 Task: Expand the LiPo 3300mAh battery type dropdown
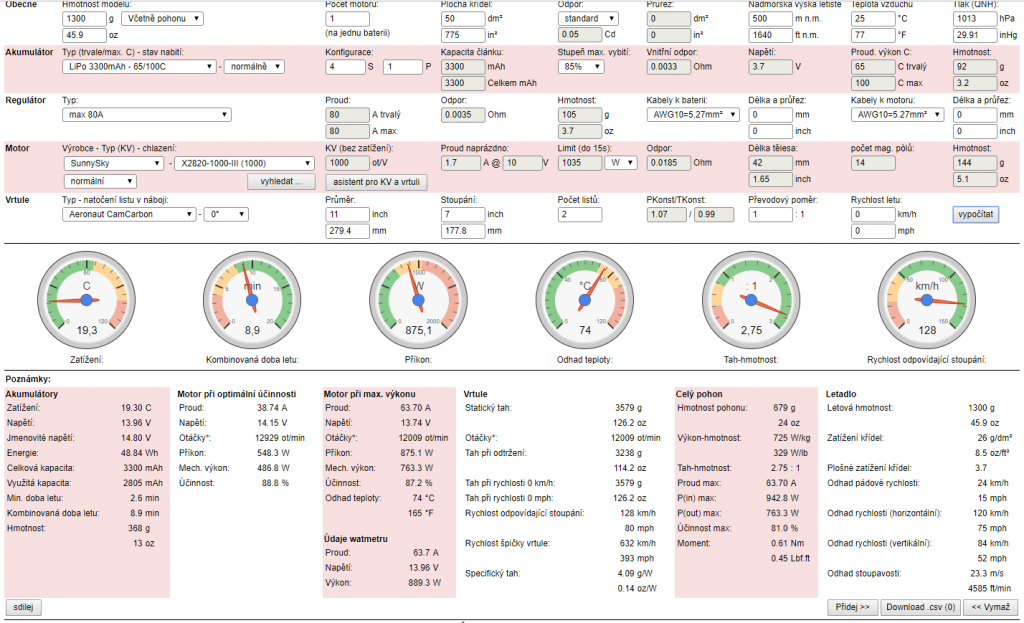(140, 66)
